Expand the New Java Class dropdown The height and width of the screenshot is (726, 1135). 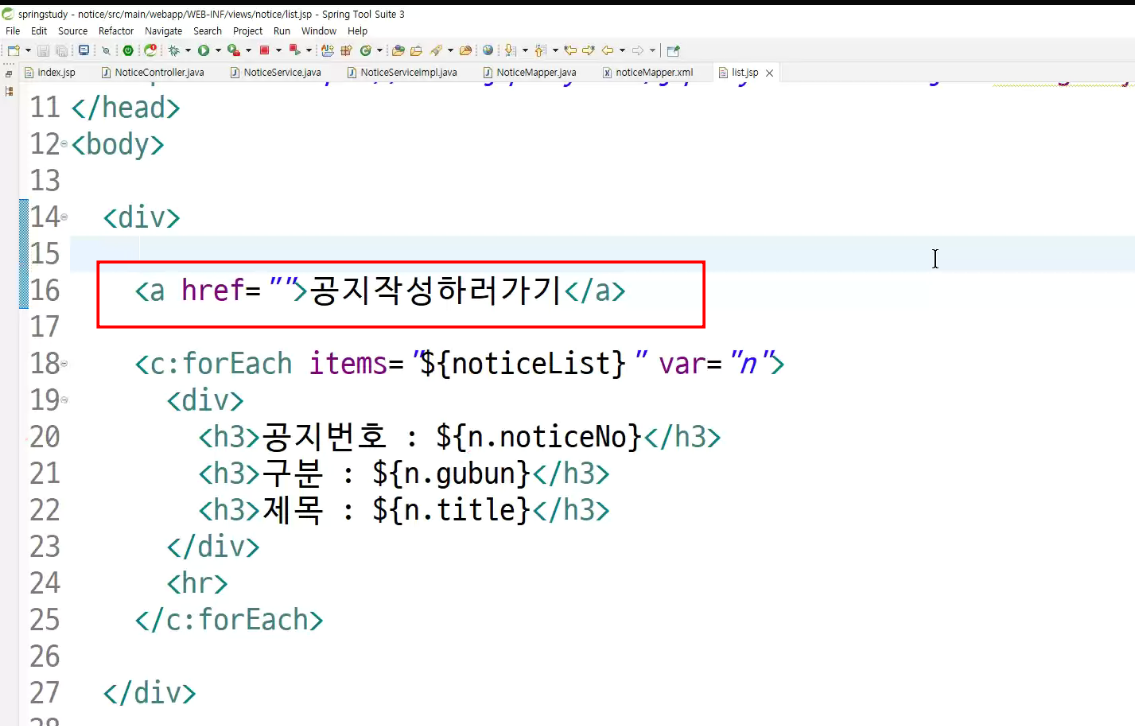click(379, 51)
